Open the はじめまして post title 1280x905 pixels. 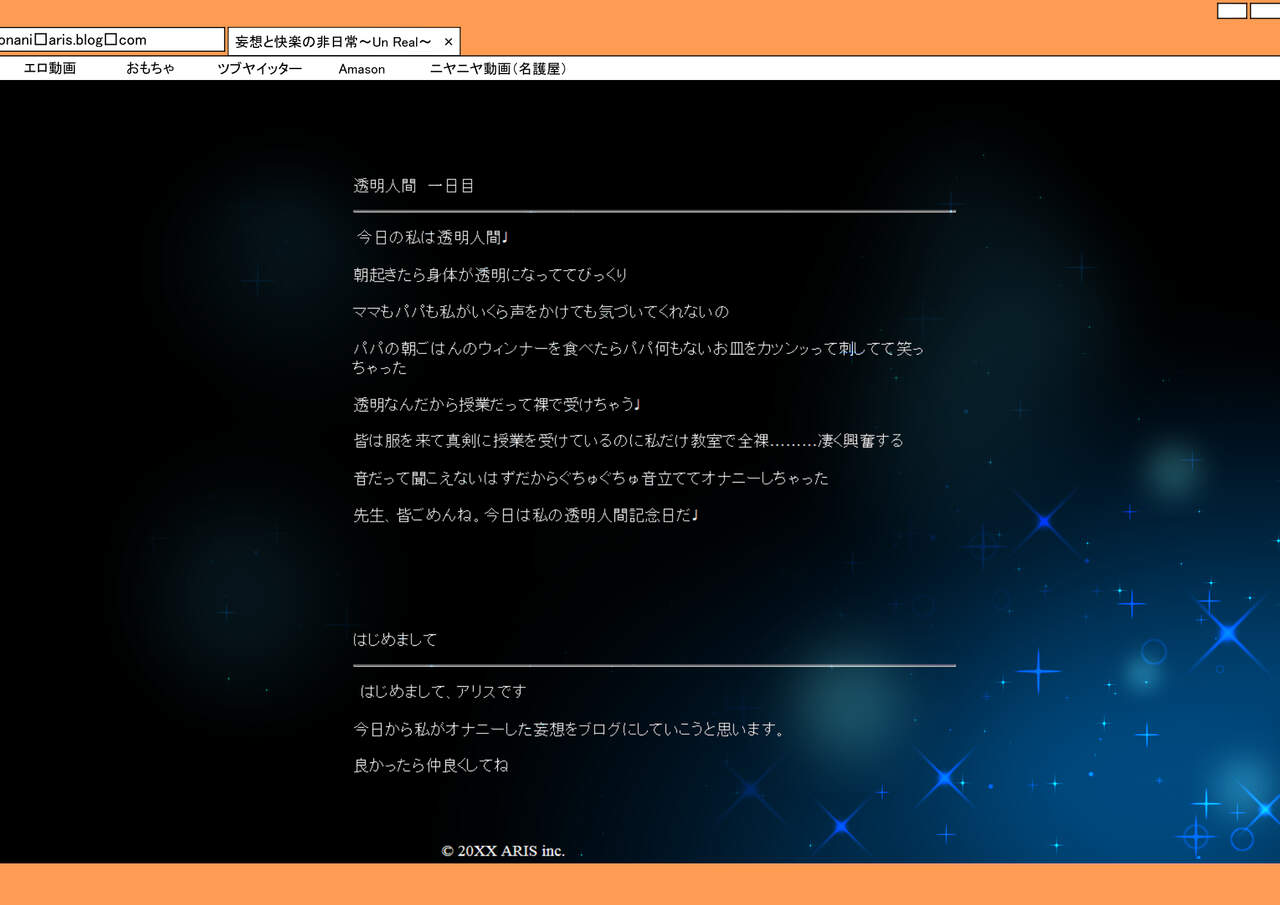[395, 640]
